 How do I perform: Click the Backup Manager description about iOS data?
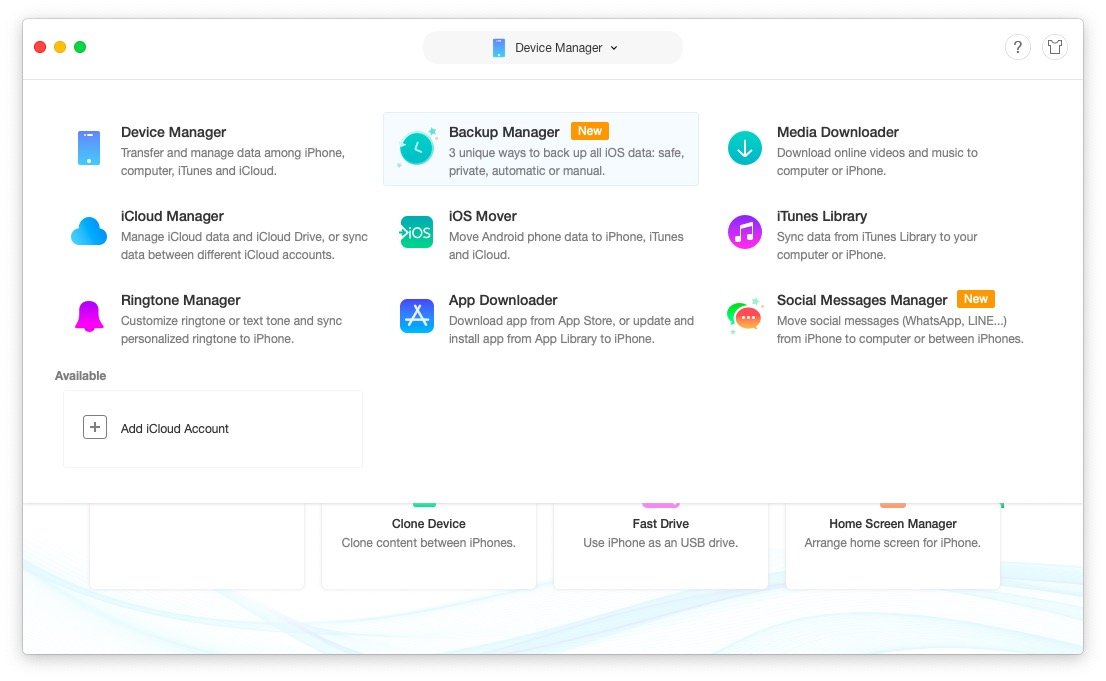click(x=566, y=162)
